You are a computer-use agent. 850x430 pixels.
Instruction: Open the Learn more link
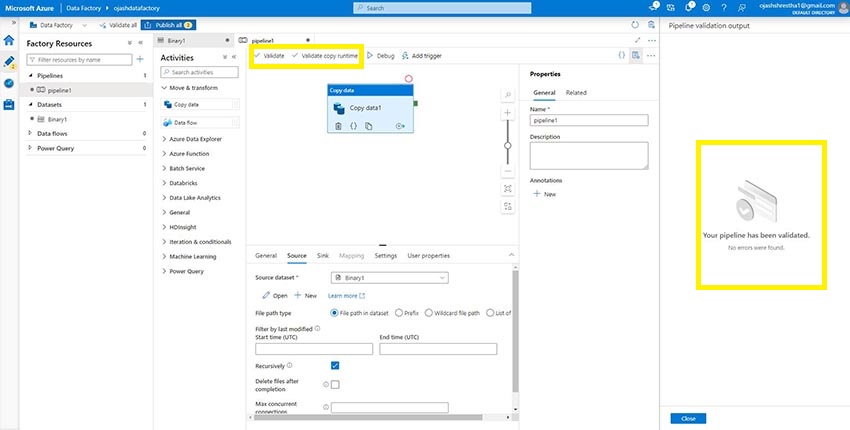point(346,296)
